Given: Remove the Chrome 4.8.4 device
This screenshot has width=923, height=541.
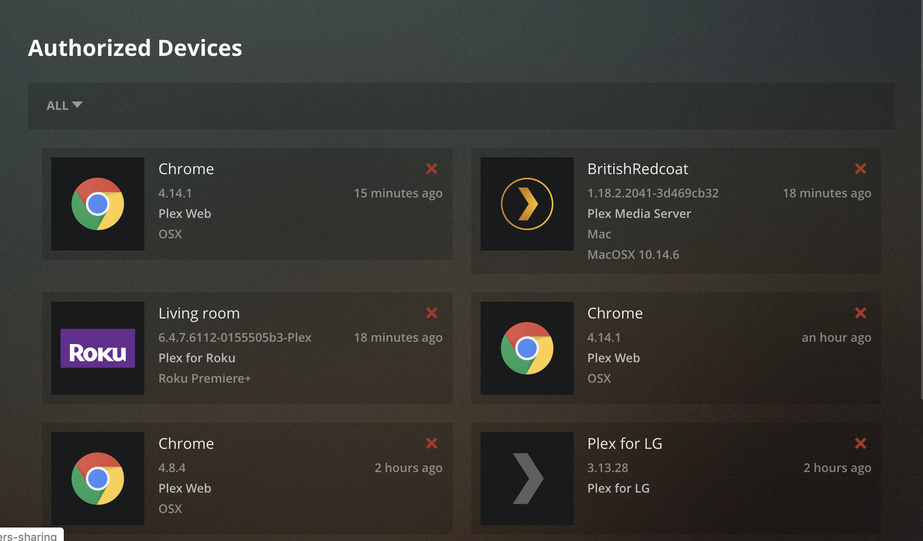Looking at the screenshot, I should [431, 443].
